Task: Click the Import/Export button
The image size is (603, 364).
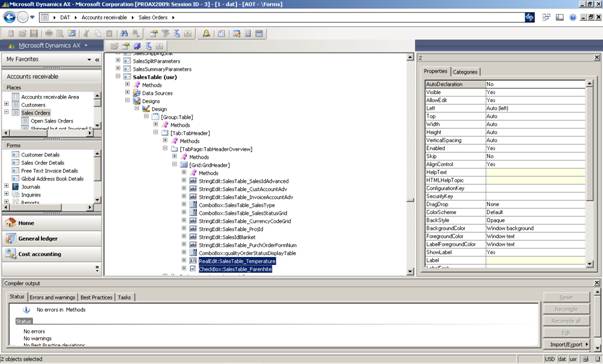Action: click(566, 344)
